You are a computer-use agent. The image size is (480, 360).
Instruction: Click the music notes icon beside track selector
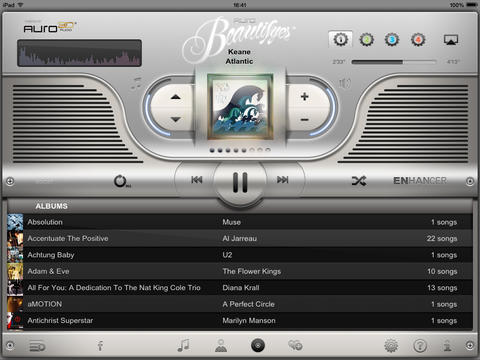click(x=136, y=83)
